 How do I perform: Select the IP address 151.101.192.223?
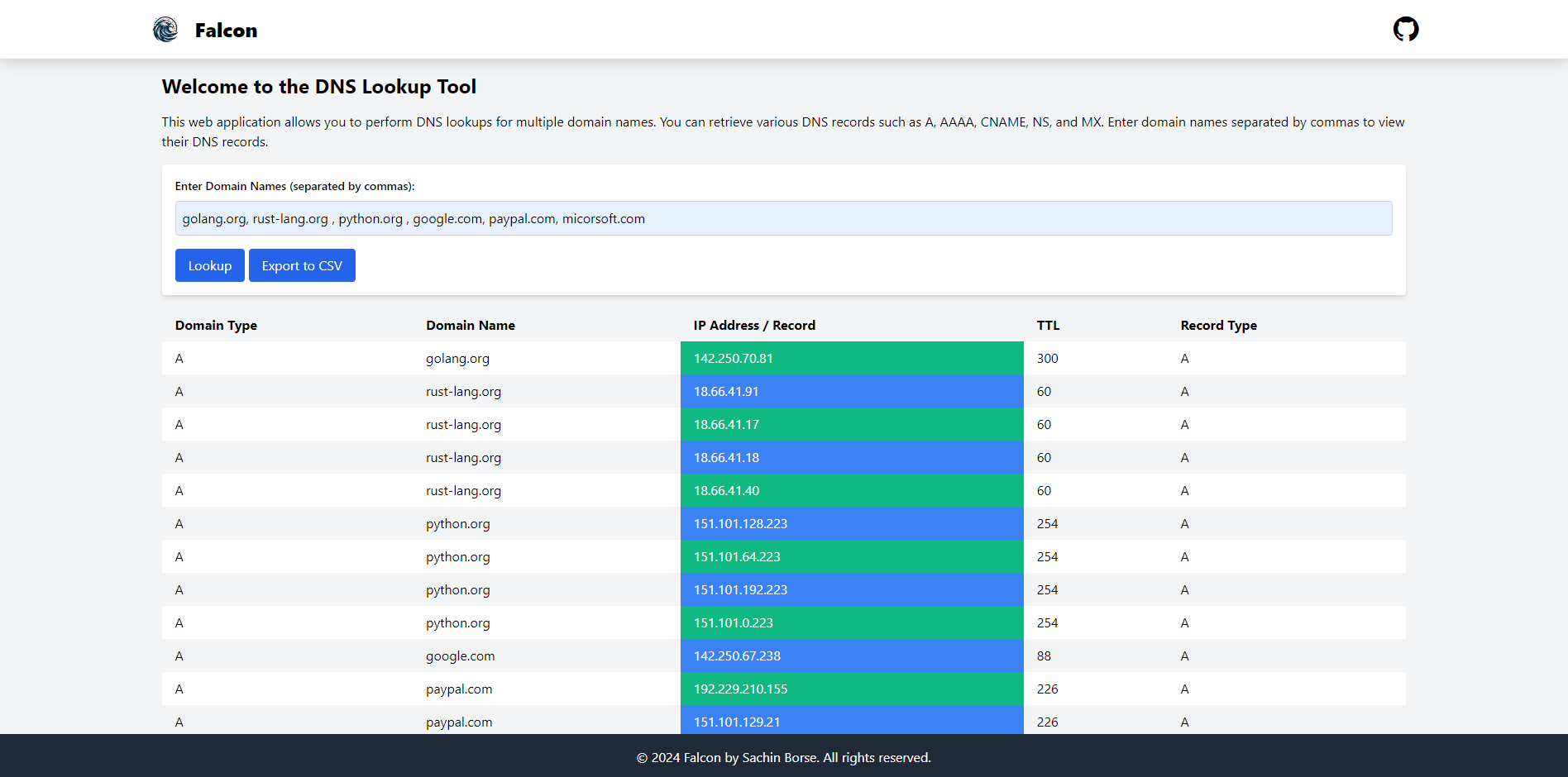tap(740, 589)
